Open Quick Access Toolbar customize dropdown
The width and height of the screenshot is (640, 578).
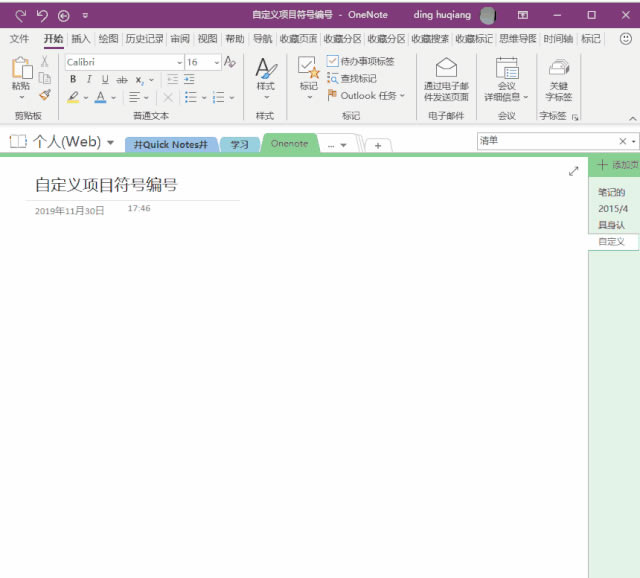coord(85,16)
